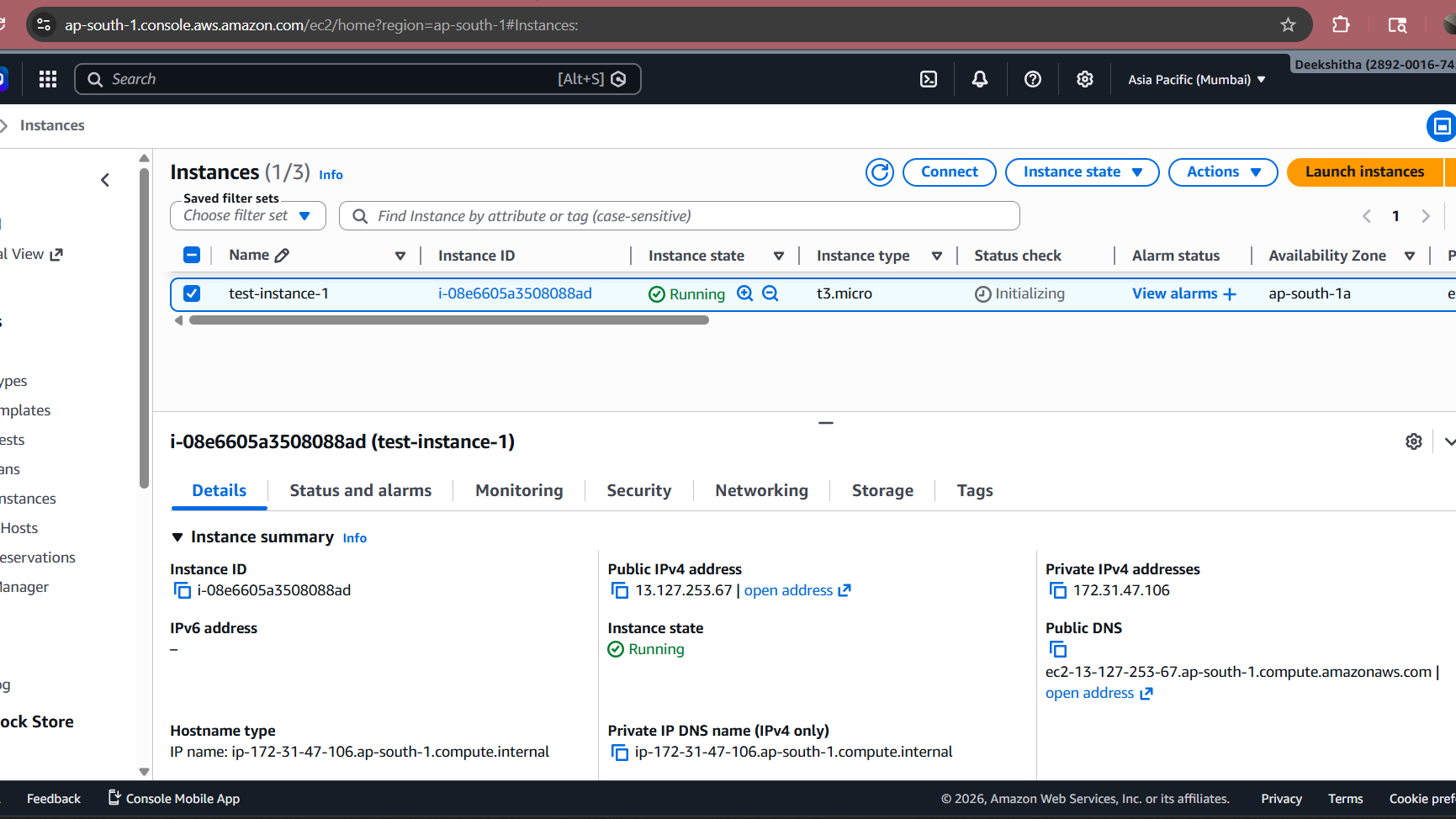Open the notifications bell
The image size is (1456, 819).
point(980,79)
